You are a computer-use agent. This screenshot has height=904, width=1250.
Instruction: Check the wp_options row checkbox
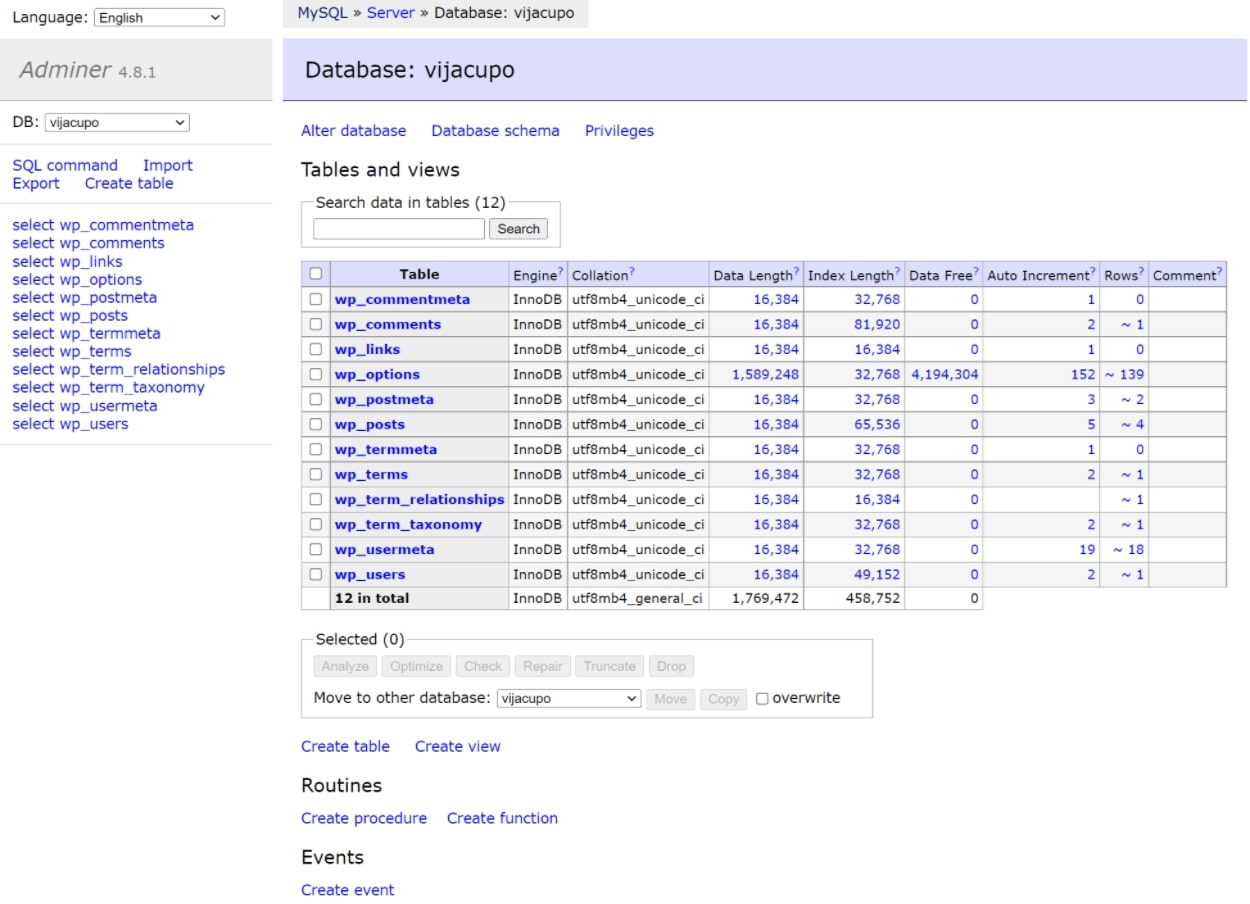point(316,374)
